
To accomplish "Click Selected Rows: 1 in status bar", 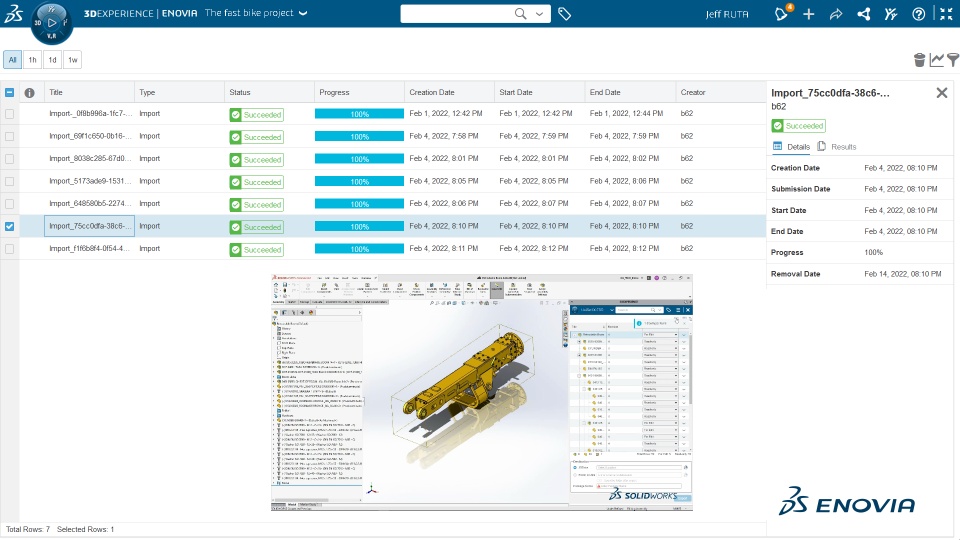I will [x=85, y=530].
